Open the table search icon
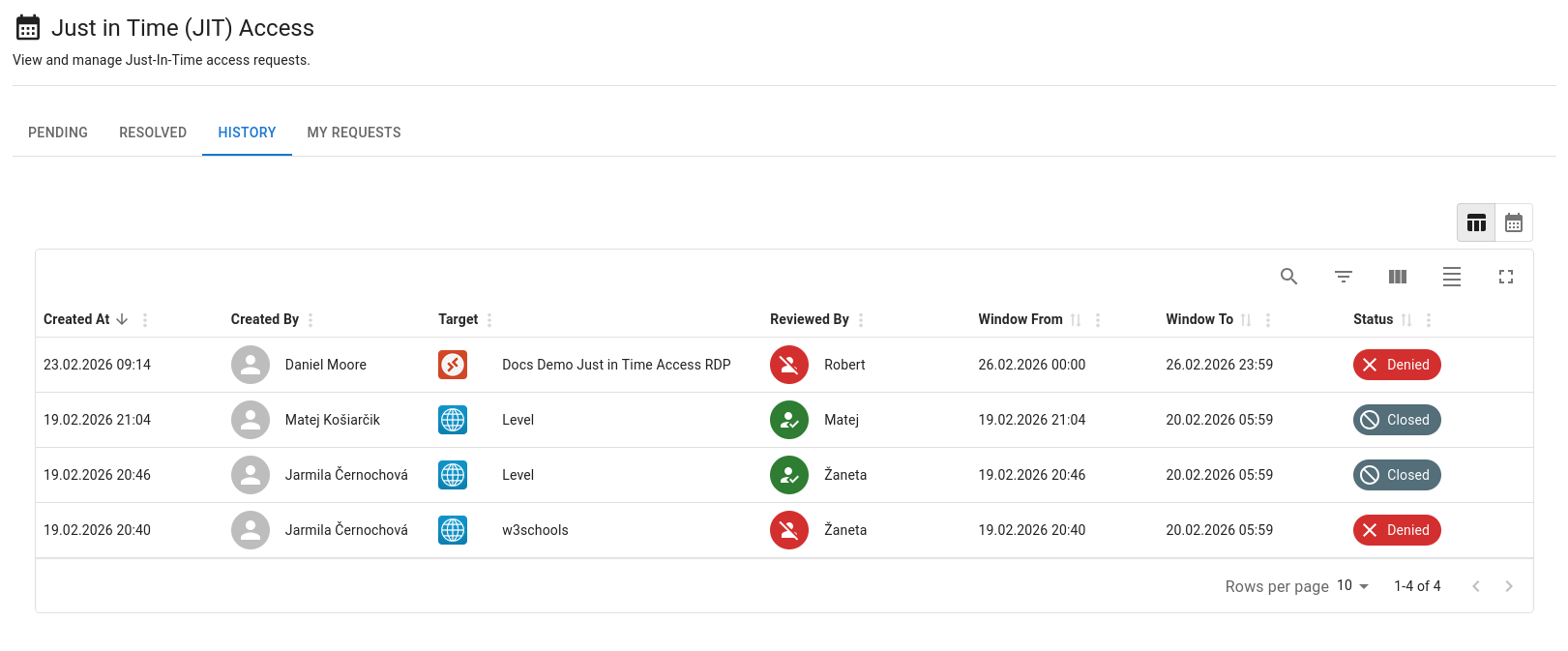The image size is (1568, 651). [1288, 277]
